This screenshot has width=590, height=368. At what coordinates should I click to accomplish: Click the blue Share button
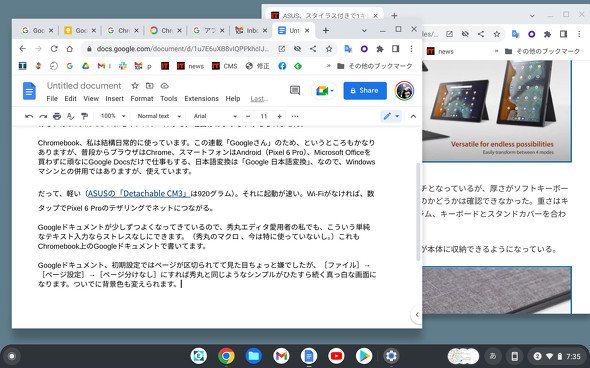pos(365,91)
